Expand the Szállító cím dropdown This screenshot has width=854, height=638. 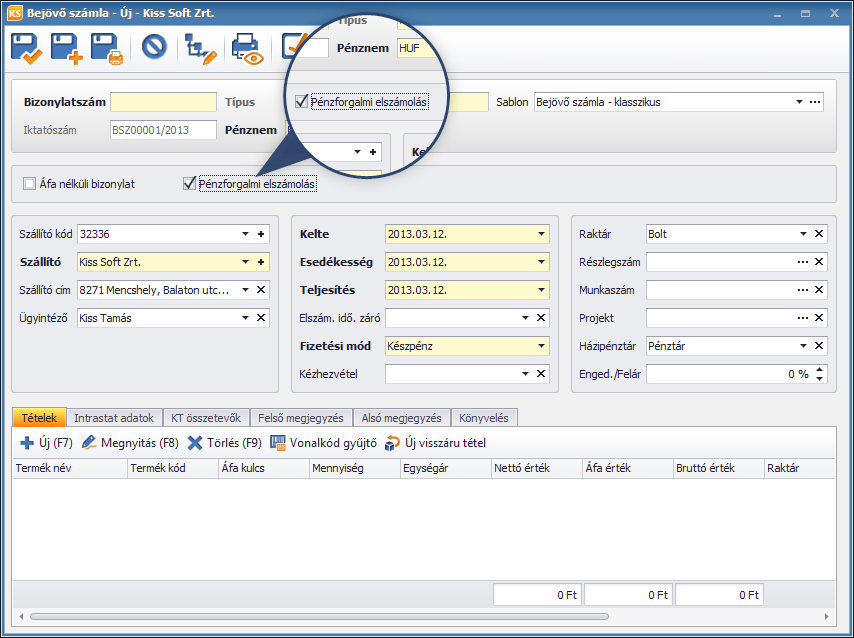246,290
